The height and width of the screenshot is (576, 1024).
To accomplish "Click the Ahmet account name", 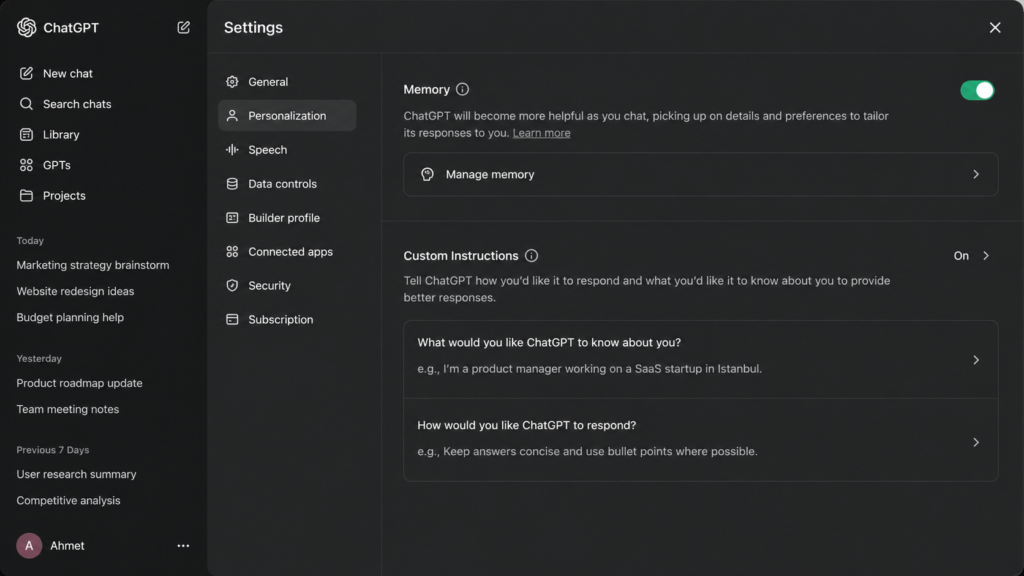I will point(67,545).
